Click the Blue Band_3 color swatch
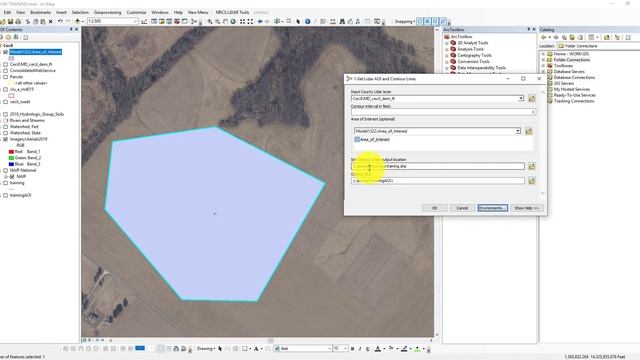 (x=11, y=164)
